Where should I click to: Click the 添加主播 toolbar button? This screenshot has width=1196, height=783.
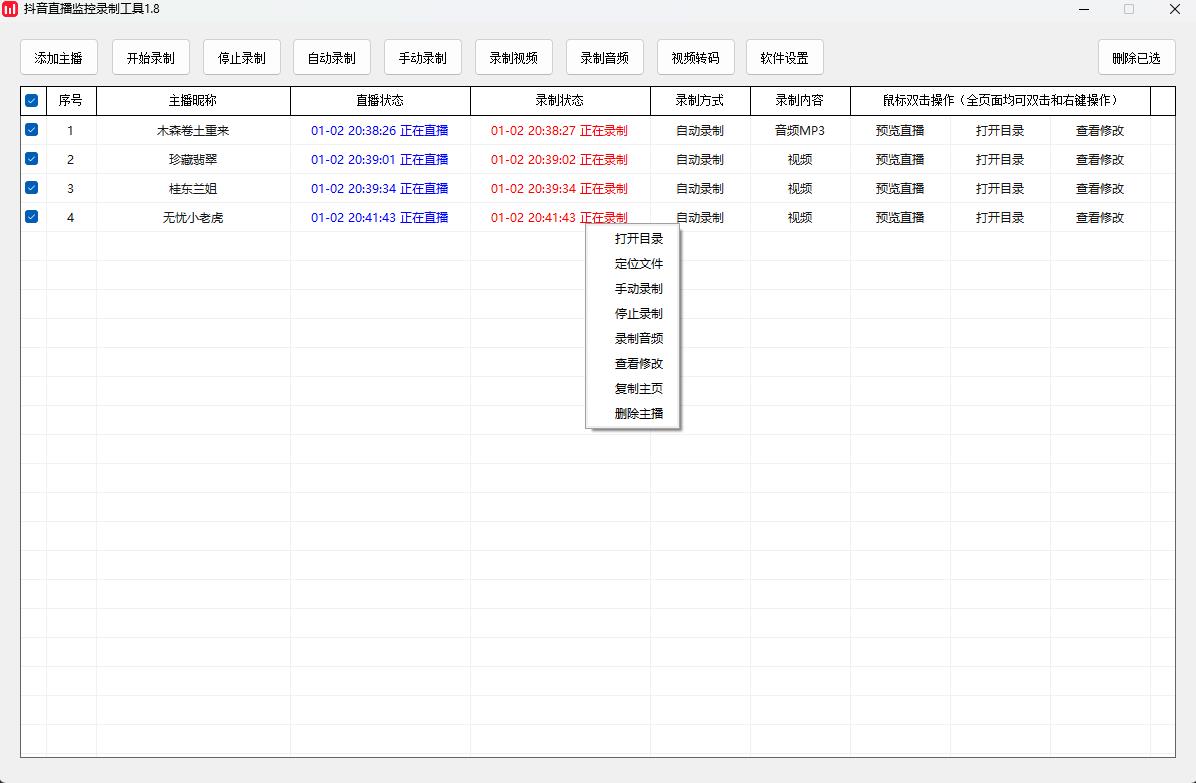(x=59, y=58)
